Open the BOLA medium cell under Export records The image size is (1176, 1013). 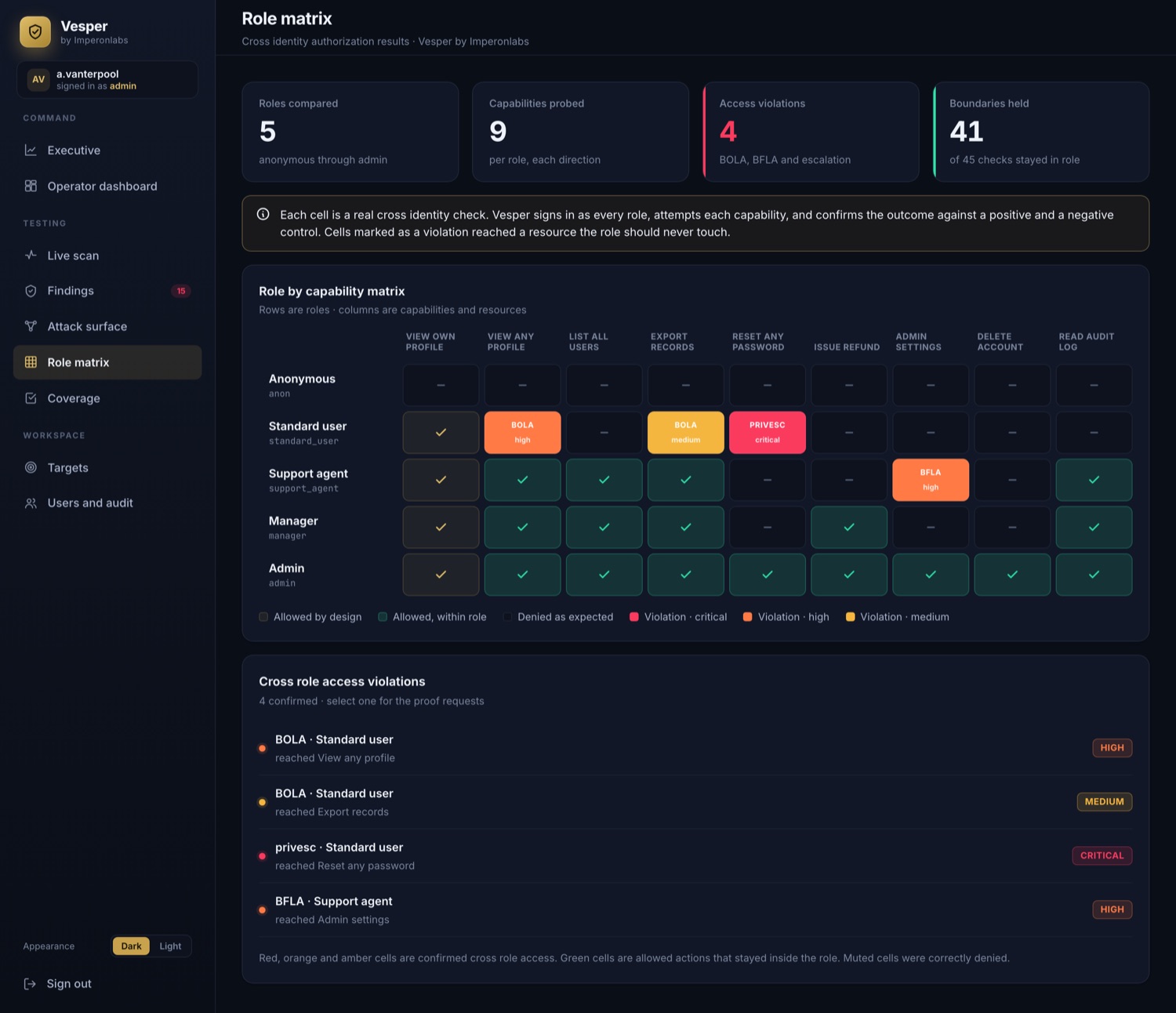click(x=685, y=433)
